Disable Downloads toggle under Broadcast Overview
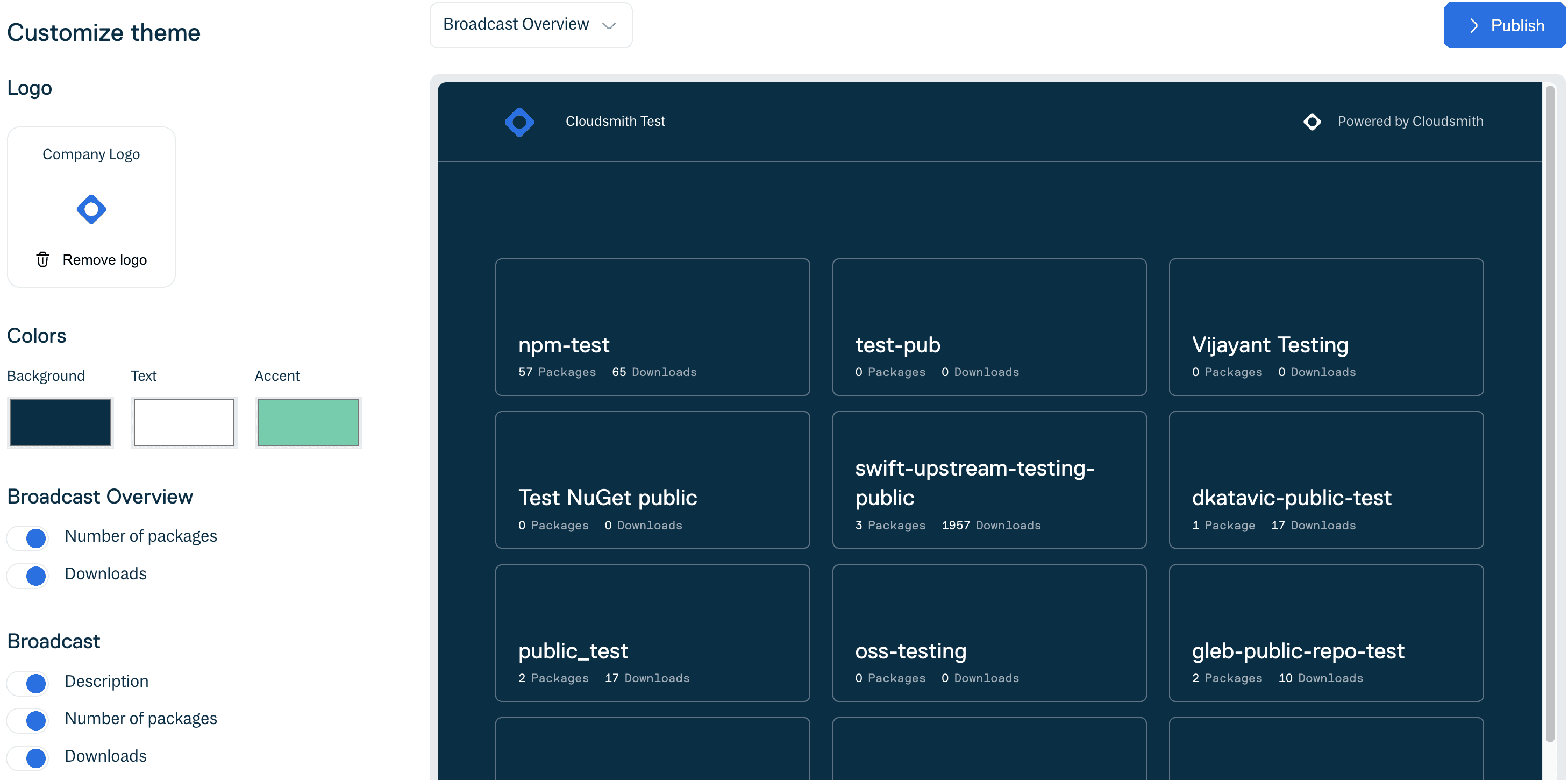The image size is (1568, 780). pos(28,575)
